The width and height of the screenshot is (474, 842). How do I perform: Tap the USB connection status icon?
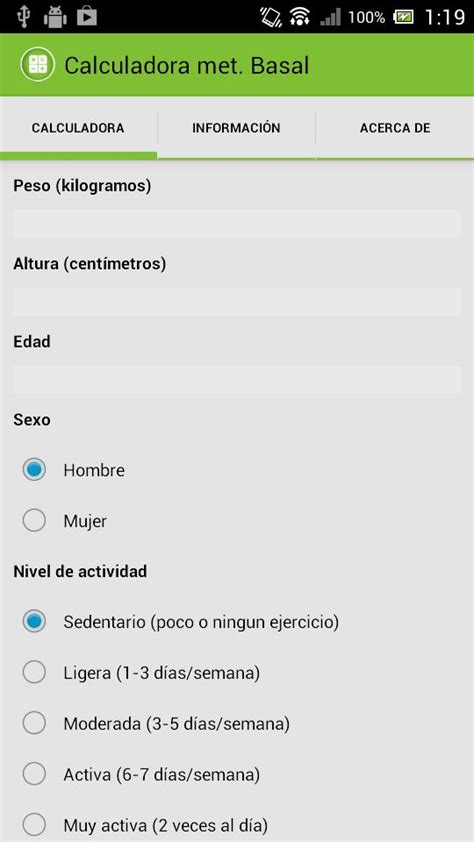click(22, 16)
